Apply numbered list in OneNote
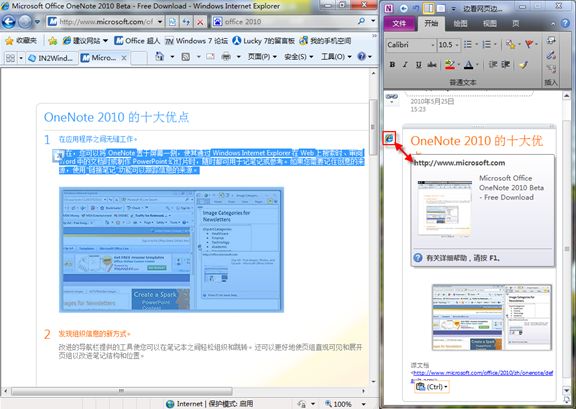576x409 pixels. [486, 44]
